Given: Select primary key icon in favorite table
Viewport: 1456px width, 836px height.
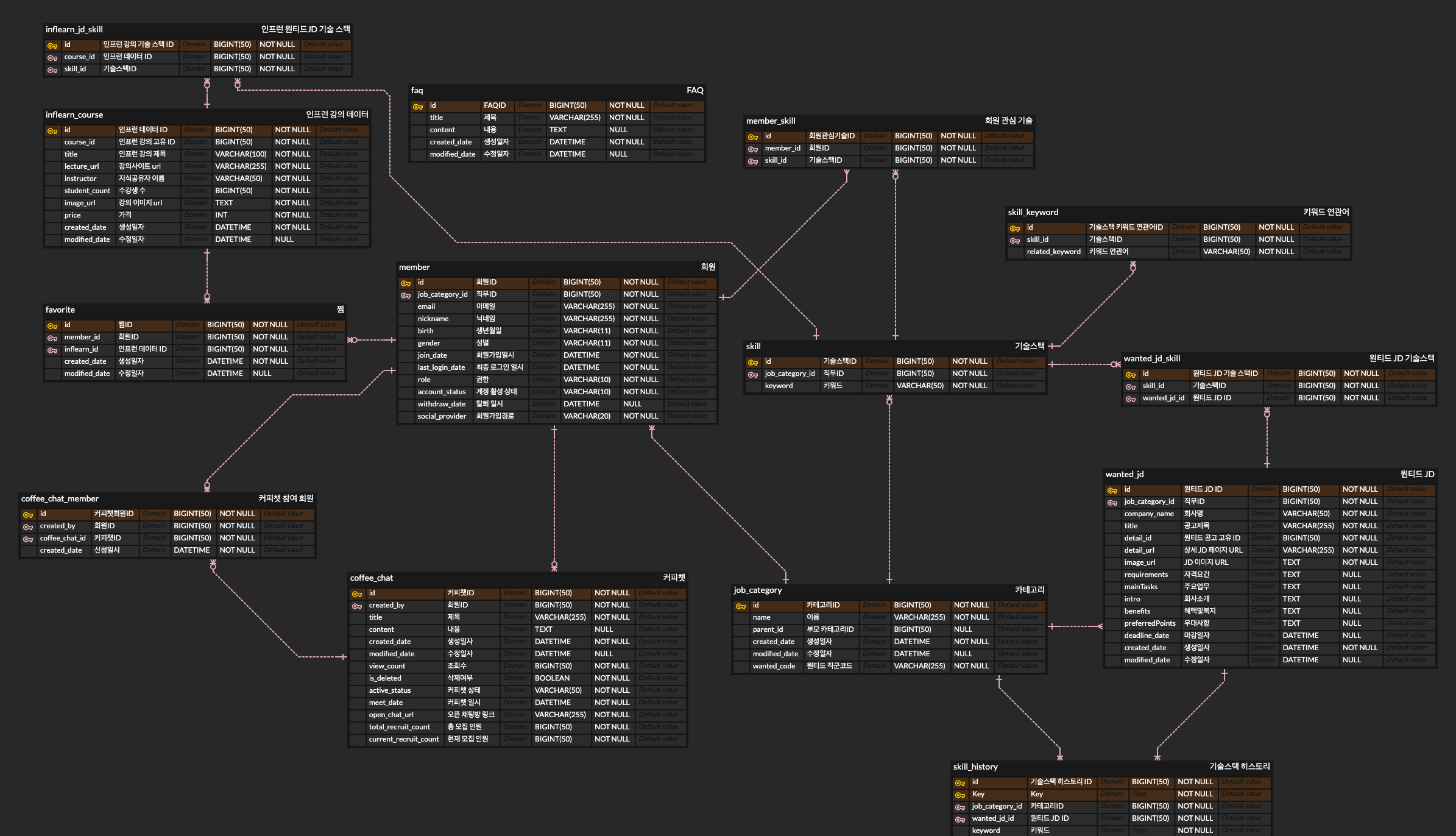Looking at the screenshot, I should 52,325.
